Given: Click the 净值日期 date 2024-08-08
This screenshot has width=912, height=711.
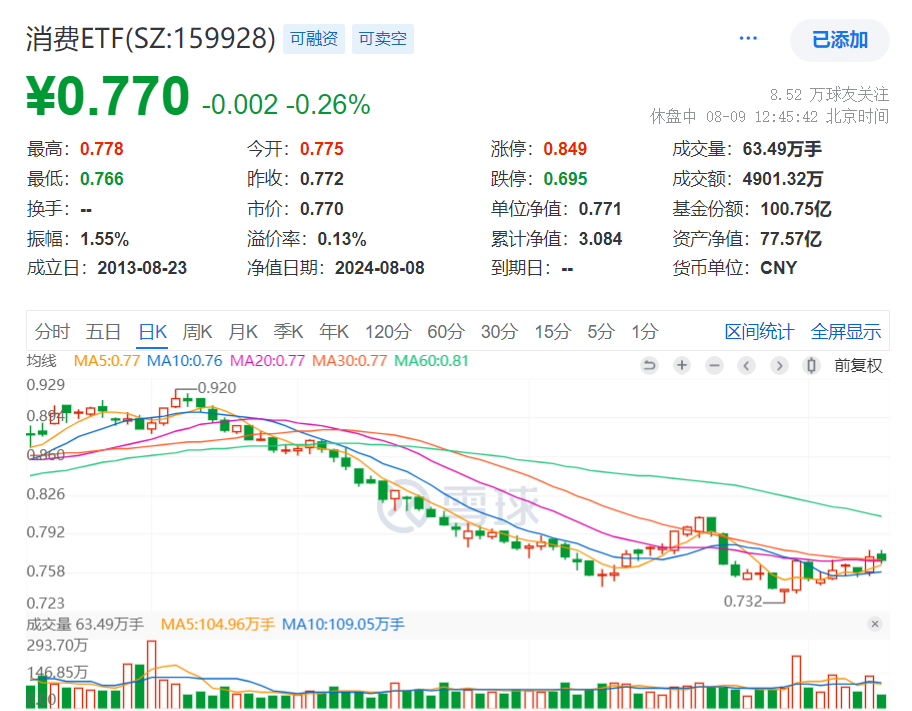Looking at the screenshot, I should click(380, 268).
